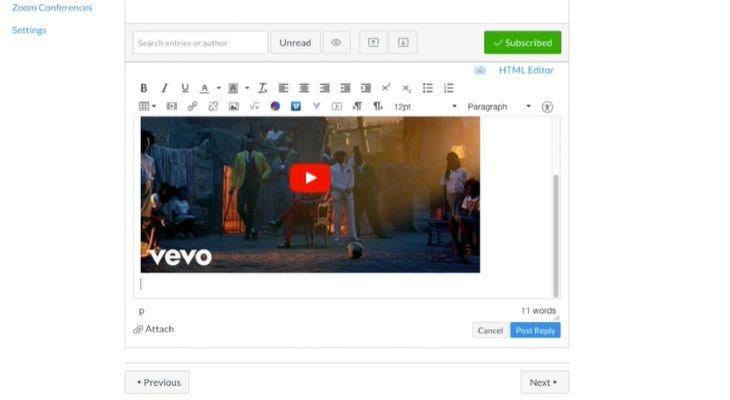Image resolution: width=730 pixels, height=400 pixels.
Task: Expand all replies with down-arrow button
Action: click(x=403, y=43)
